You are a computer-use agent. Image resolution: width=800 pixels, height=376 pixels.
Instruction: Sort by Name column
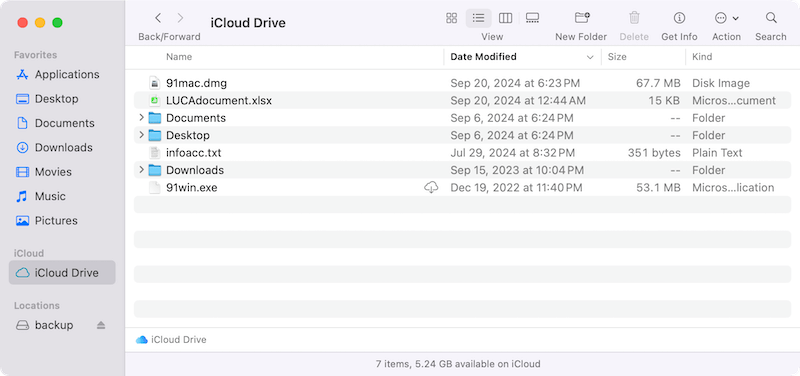tap(179, 57)
